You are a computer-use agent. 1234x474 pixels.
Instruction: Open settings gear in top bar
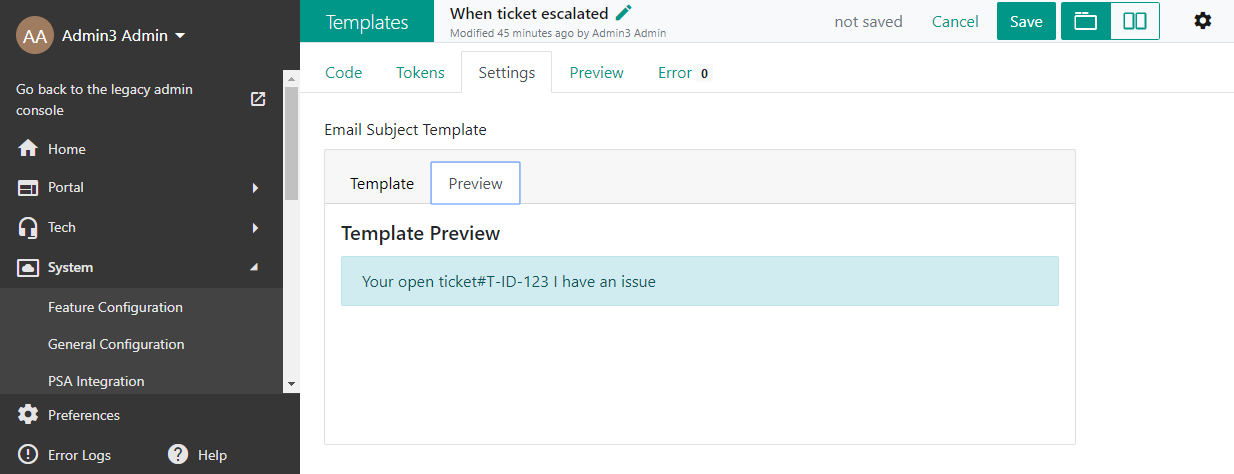pyautogui.click(x=1203, y=21)
